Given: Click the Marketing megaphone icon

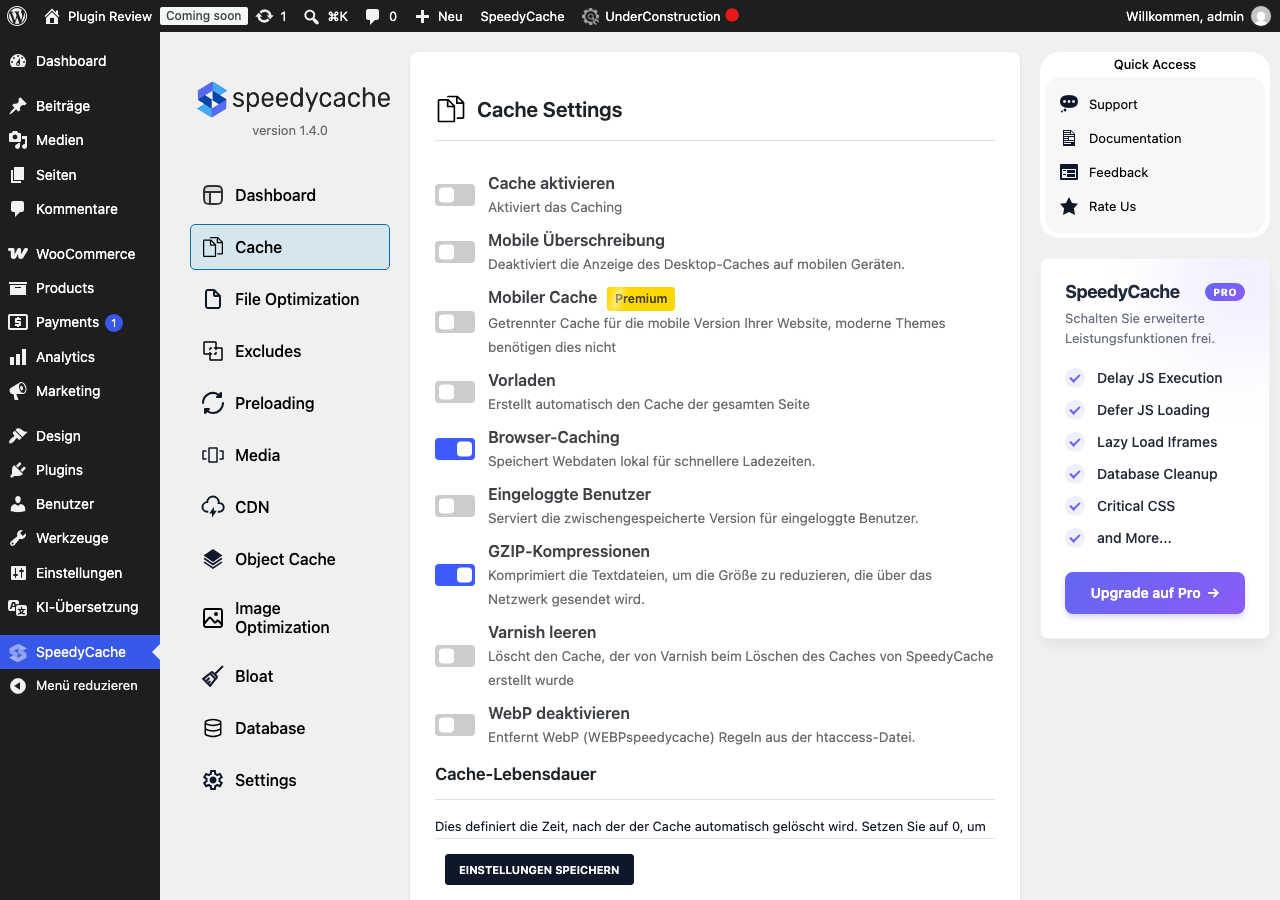Looking at the screenshot, I should [18, 391].
